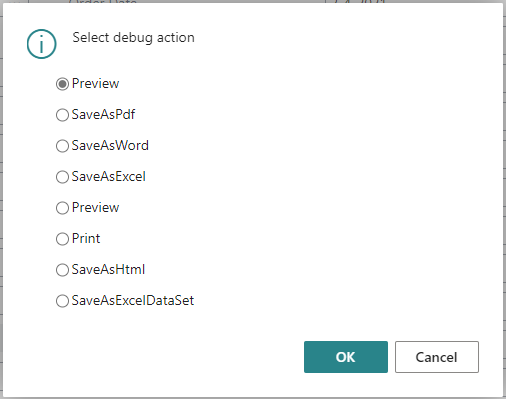Click the SaveAsWord label text
Screen dimensions: 506x399
[x=110, y=145]
